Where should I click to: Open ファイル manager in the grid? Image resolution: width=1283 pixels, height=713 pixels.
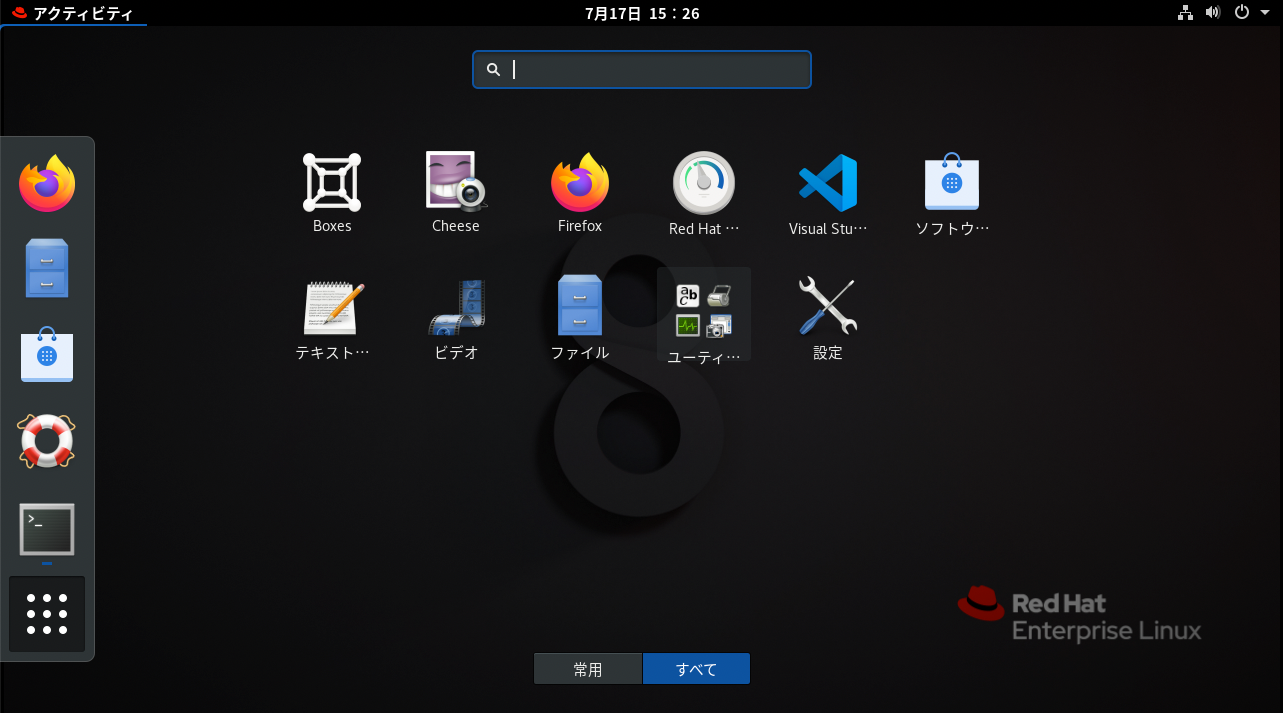[580, 318]
